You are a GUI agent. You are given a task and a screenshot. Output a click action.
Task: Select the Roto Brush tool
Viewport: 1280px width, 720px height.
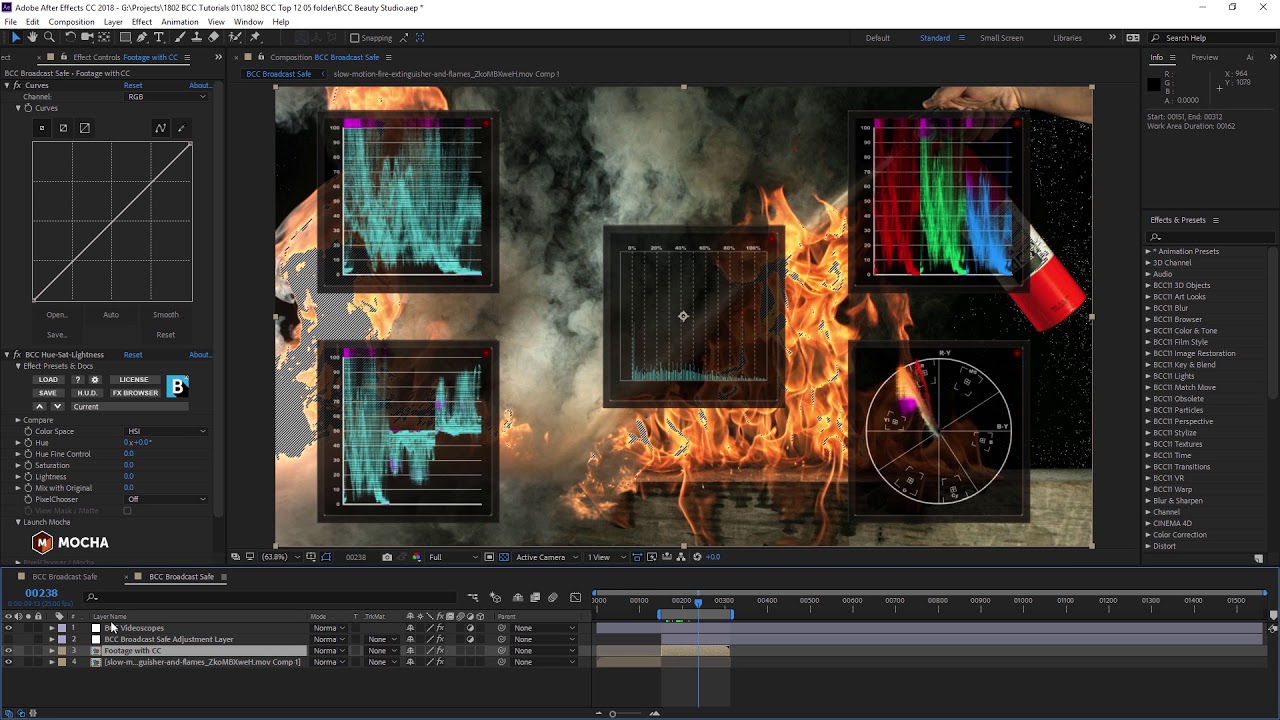coord(235,37)
